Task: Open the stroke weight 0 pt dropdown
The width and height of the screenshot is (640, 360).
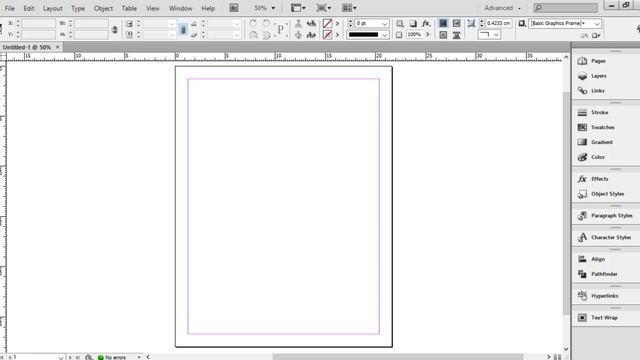Action: click(384, 24)
